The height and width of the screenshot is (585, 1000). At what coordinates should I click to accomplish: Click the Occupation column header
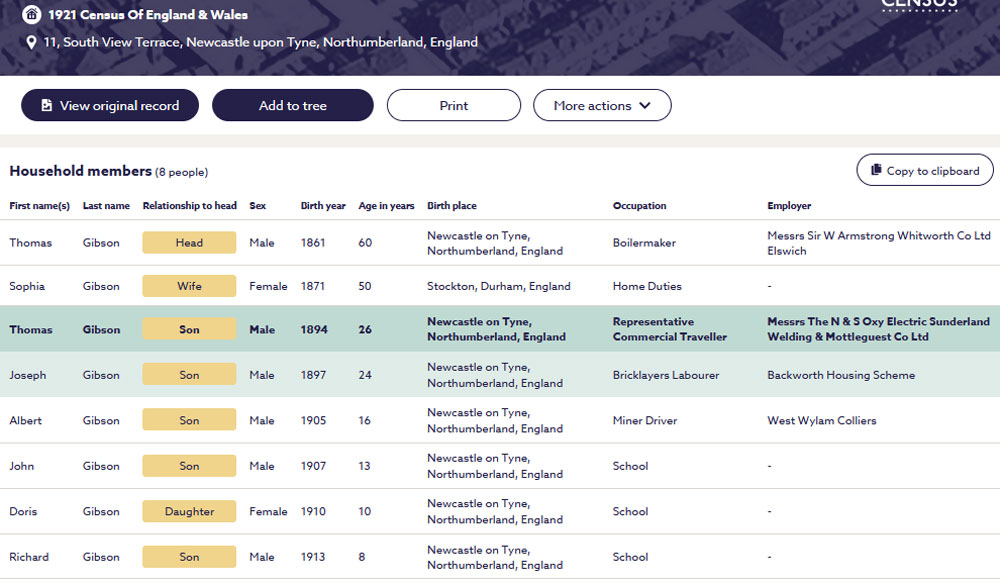pos(639,206)
